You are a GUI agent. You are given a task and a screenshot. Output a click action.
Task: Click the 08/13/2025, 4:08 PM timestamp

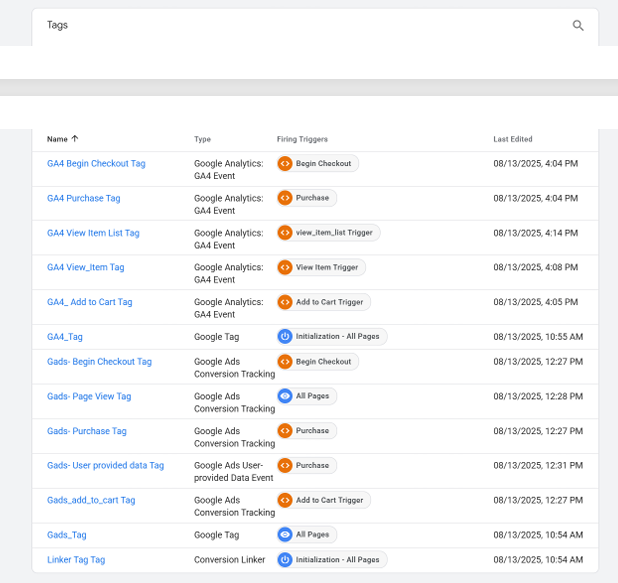(x=536, y=267)
